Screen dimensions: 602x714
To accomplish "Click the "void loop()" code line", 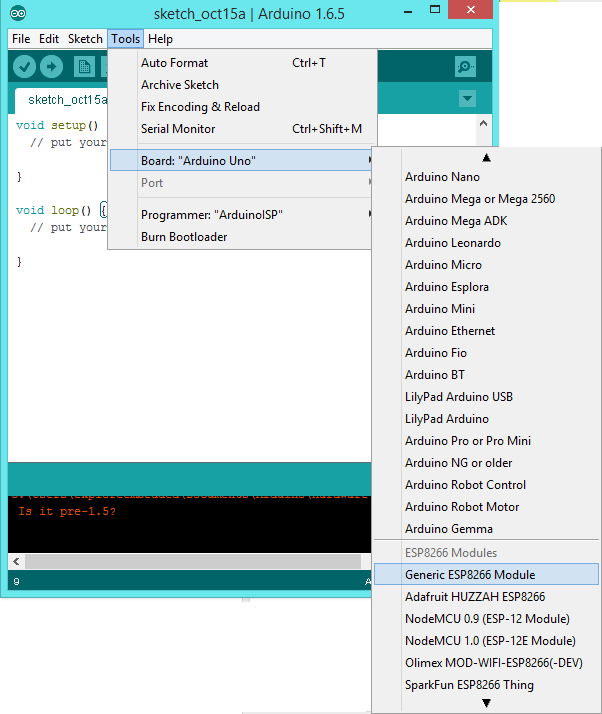I will click(x=61, y=210).
